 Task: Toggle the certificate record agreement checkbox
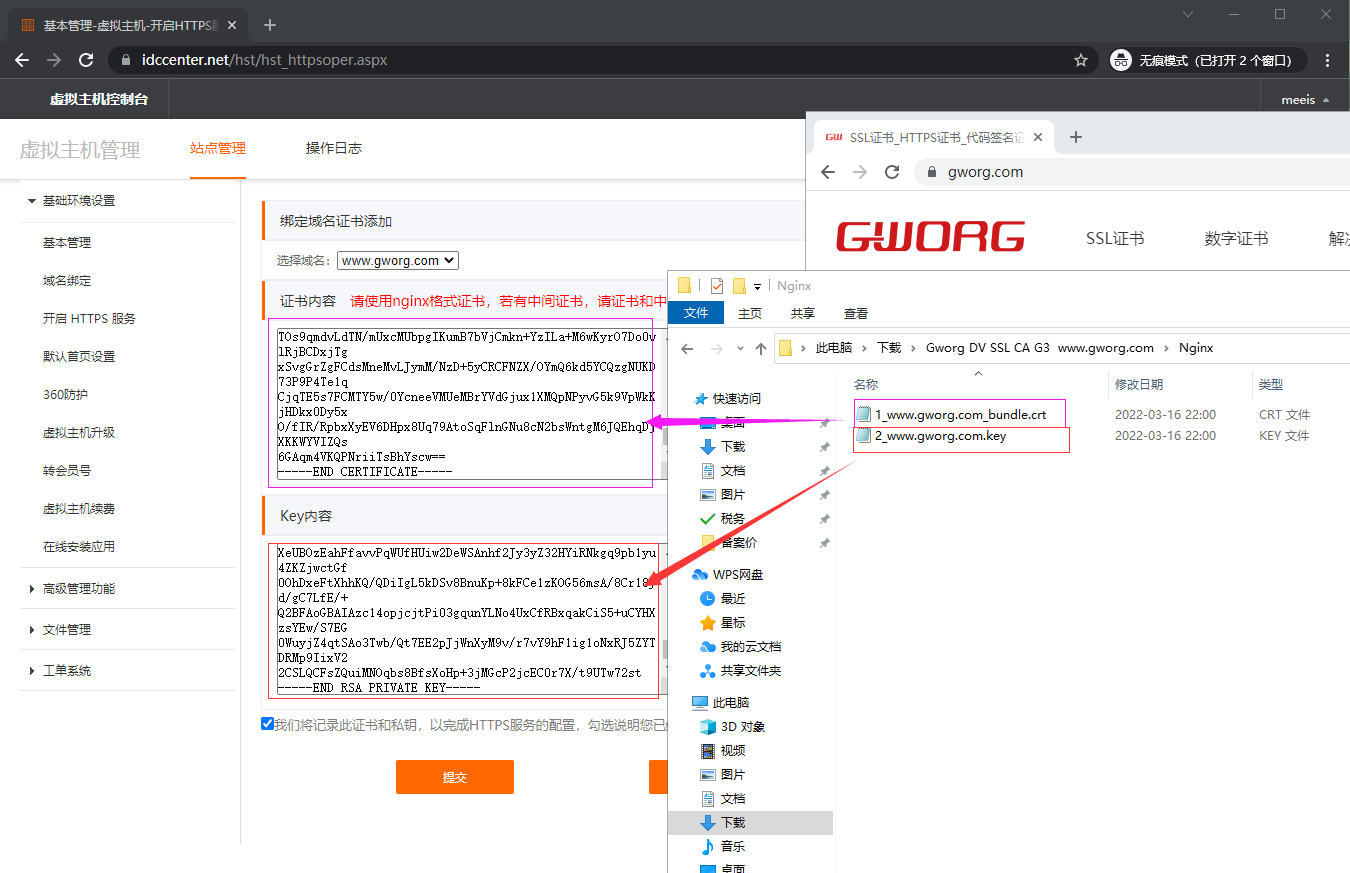tap(267, 724)
